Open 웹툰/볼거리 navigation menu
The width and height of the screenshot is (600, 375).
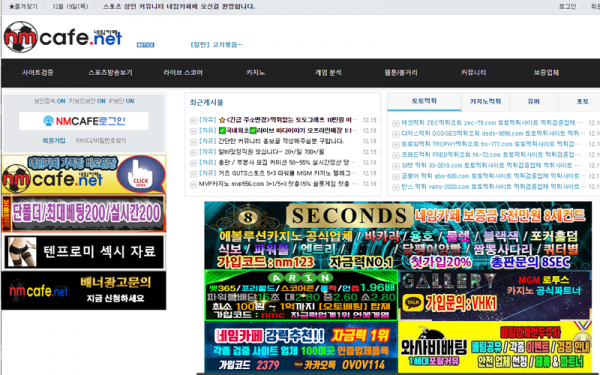point(401,73)
